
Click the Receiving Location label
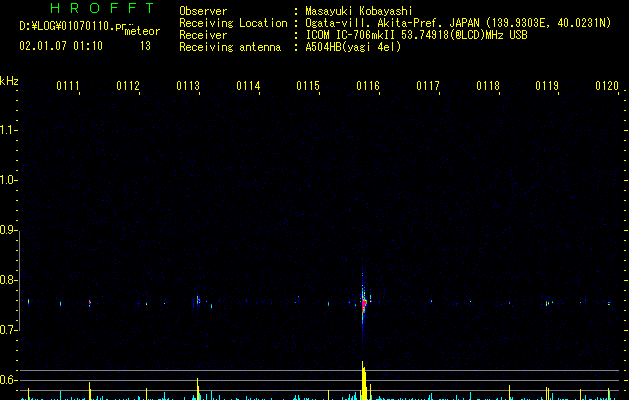point(233,23)
